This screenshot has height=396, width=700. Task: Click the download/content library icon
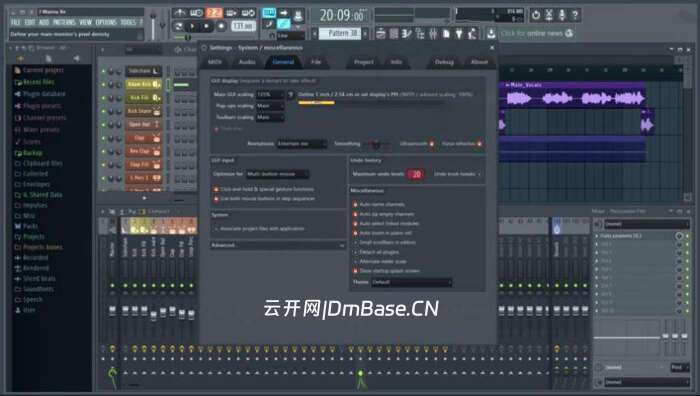click(x=491, y=33)
